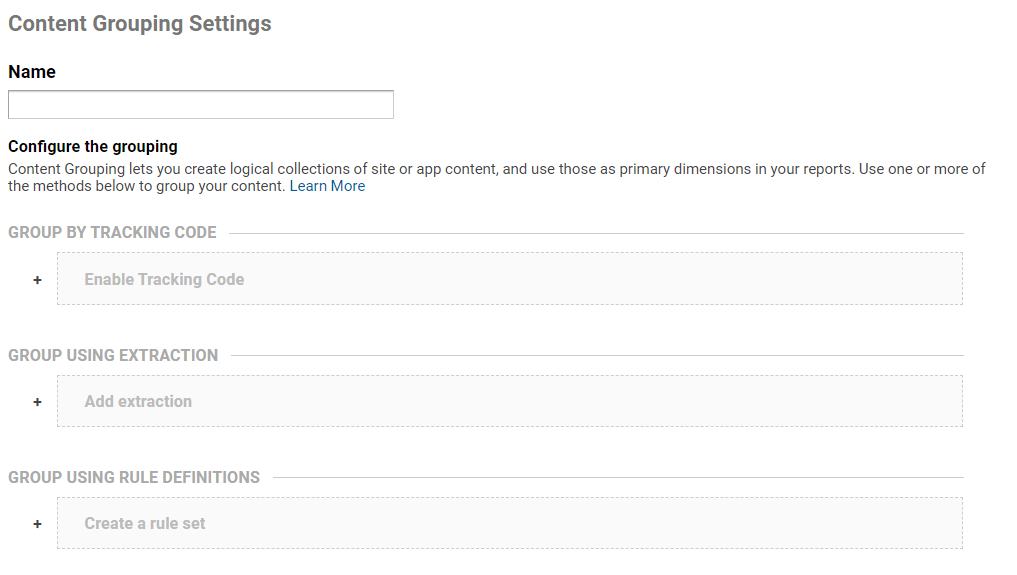Click the Content Grouping description paragraph

point(400,169)
